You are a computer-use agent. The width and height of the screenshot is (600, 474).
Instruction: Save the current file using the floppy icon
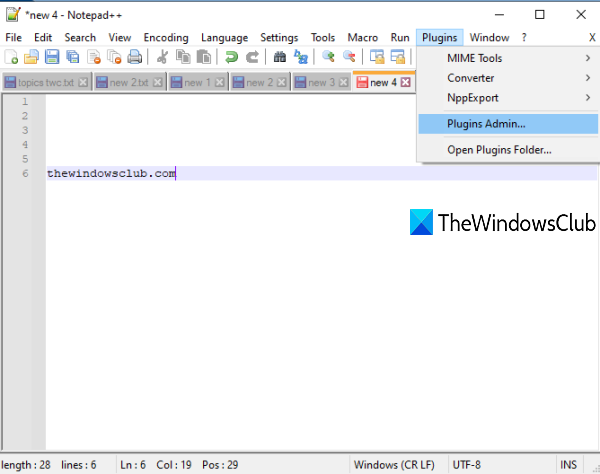point(52,57)
